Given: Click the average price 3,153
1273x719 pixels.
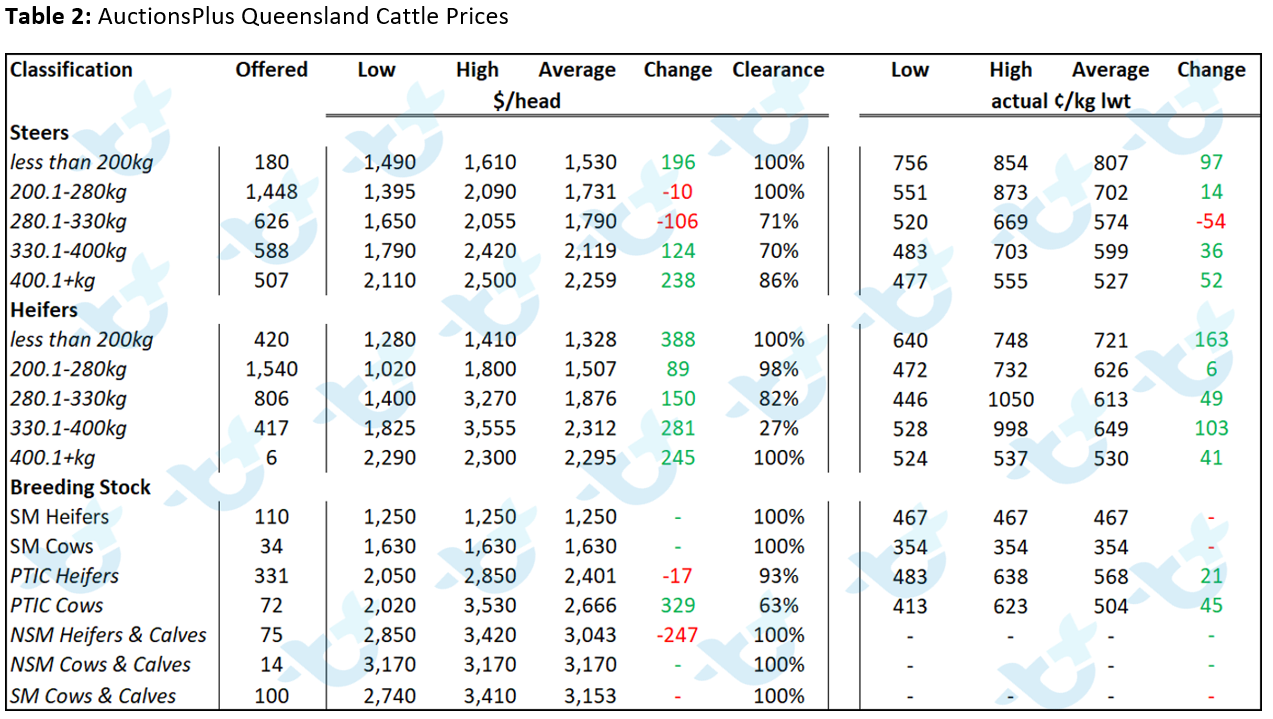Looking at the screenshot, I should pyautogui.click(x=591, y=695).
